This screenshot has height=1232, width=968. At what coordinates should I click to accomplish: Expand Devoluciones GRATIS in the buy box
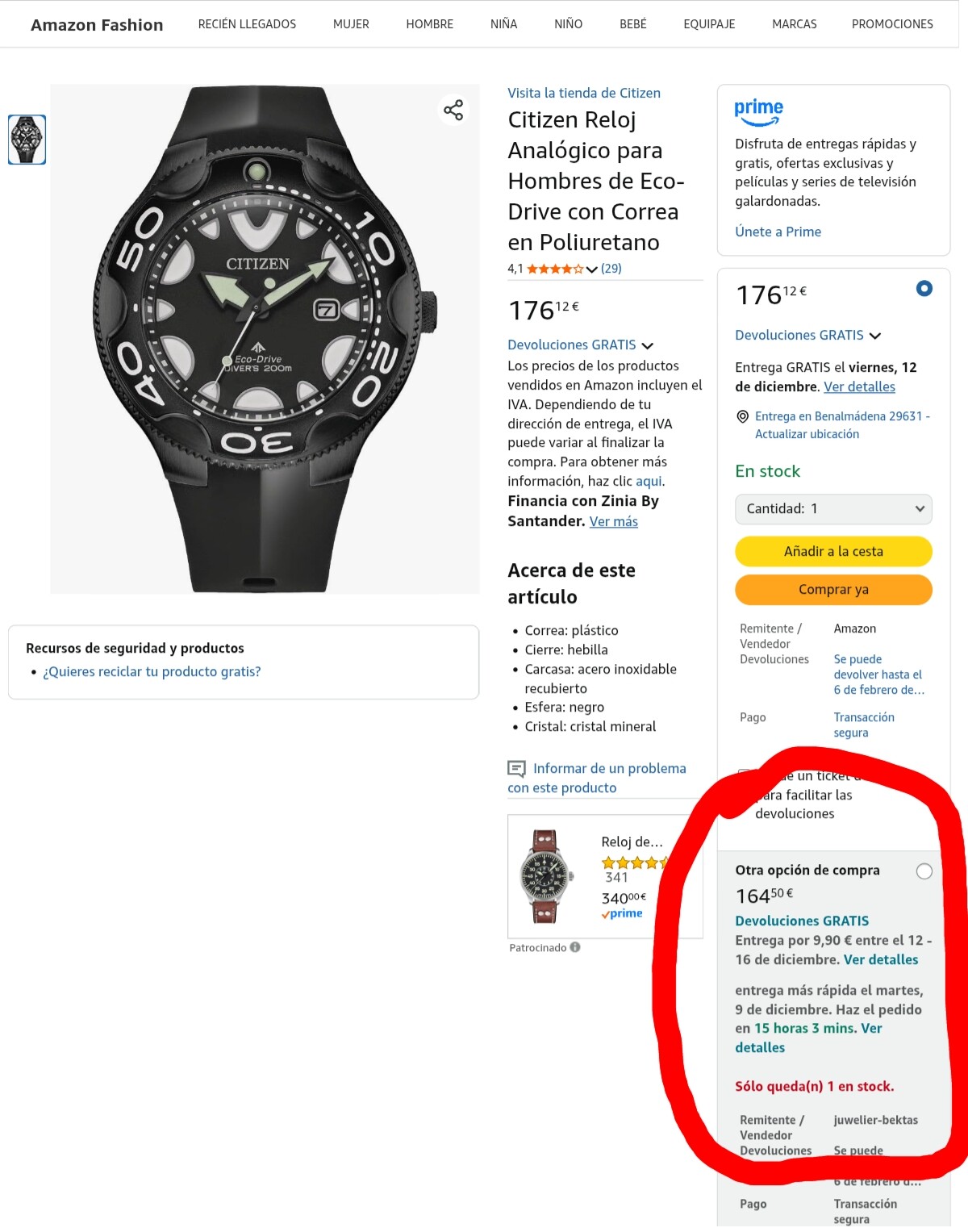pyautogui.click(x=807, y=335)
